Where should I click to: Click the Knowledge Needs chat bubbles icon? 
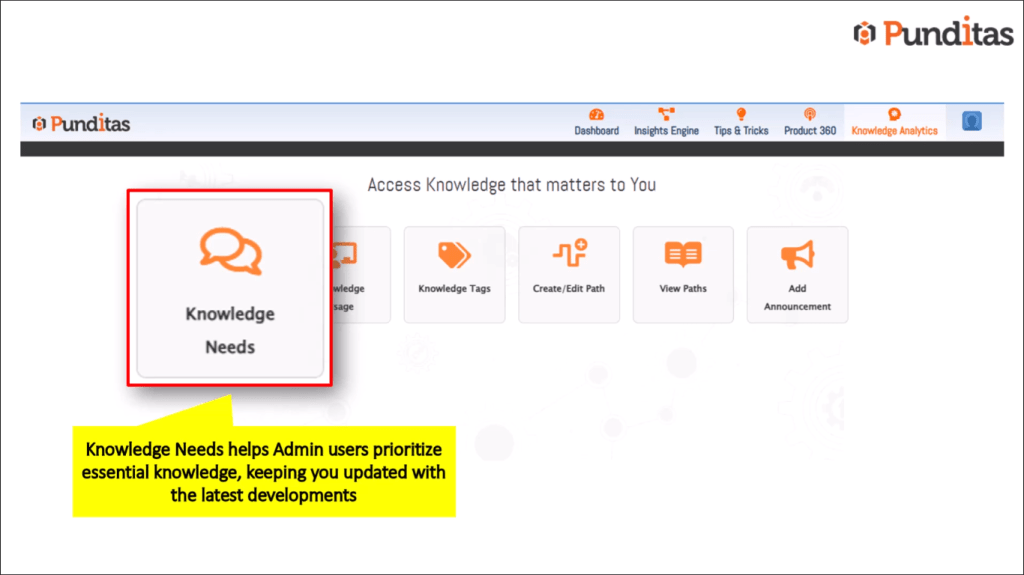(230, 252)
